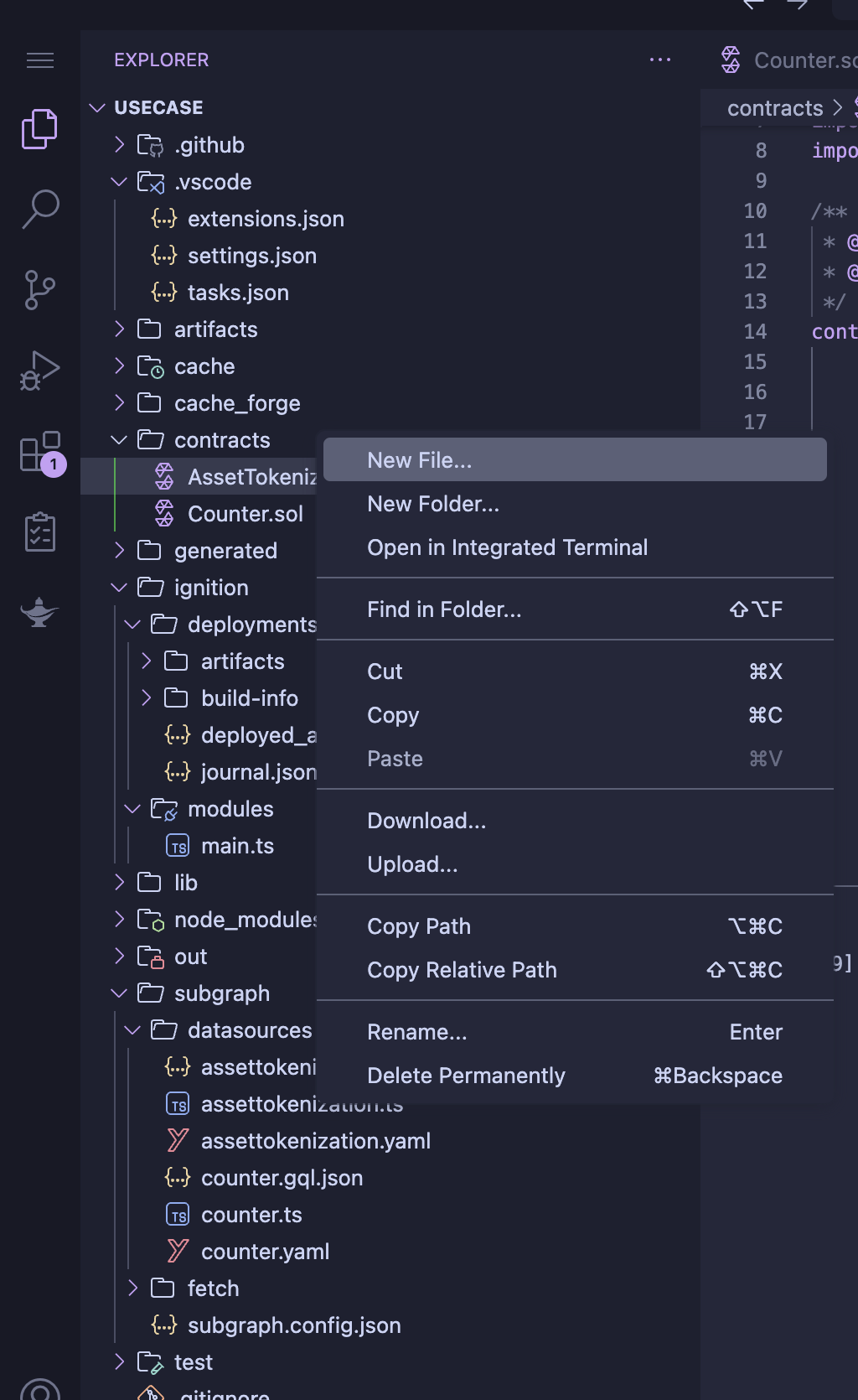Click subgraph.config.json file icon
This screenshot has width=858, height=1400.
coord(164,1325)
